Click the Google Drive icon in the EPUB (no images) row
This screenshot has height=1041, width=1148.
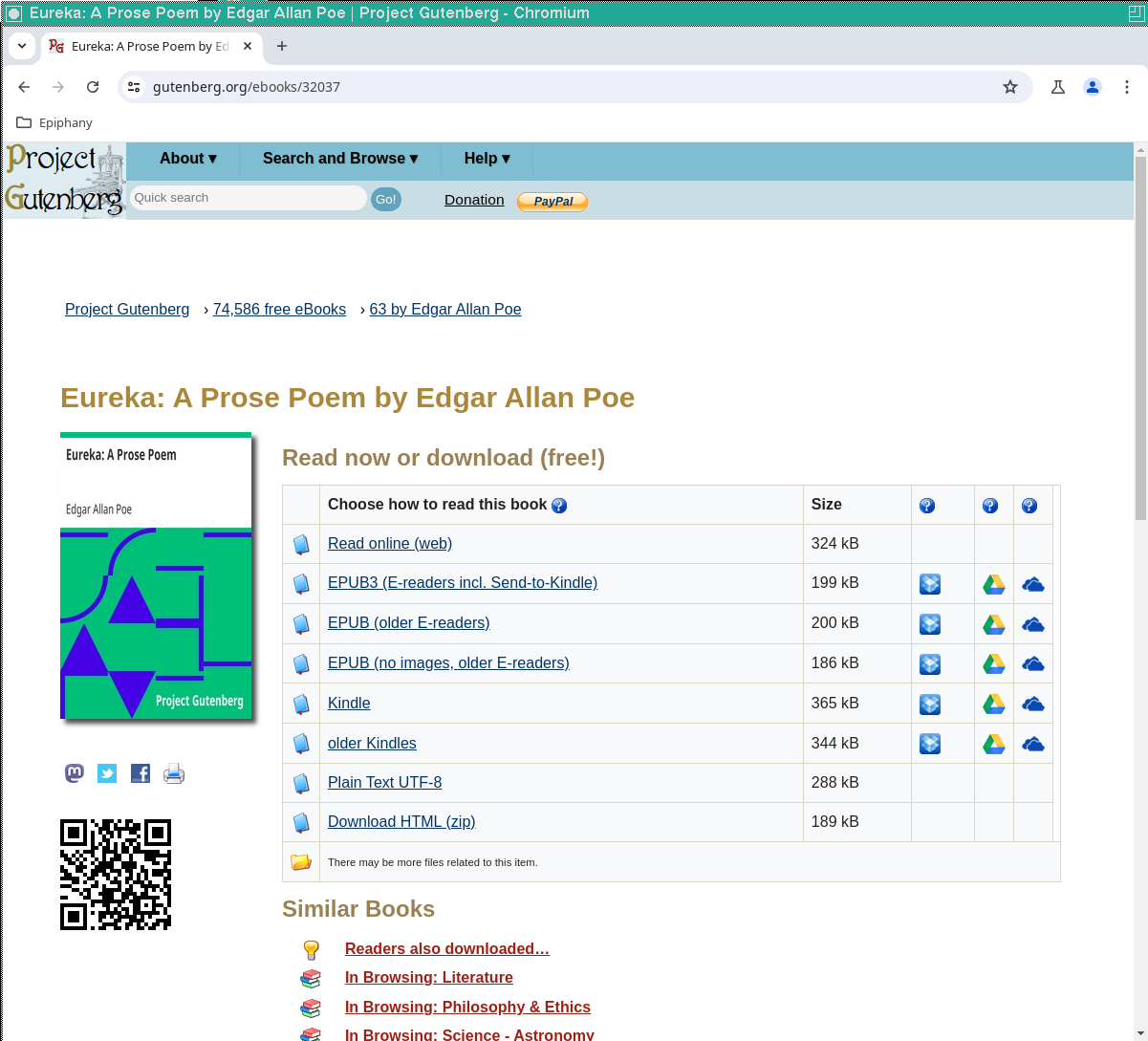click(x=994, y=664)
